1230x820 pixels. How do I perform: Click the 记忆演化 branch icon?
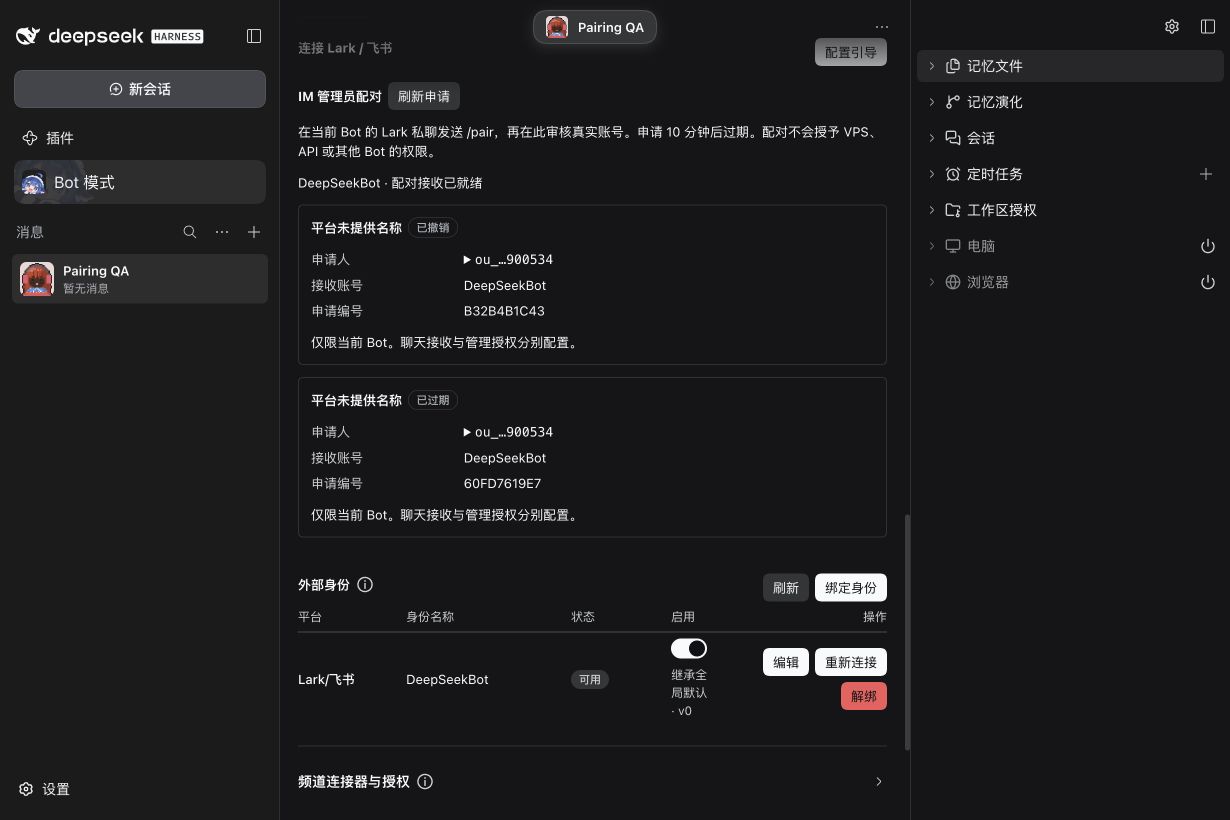[x=953, y=102]
